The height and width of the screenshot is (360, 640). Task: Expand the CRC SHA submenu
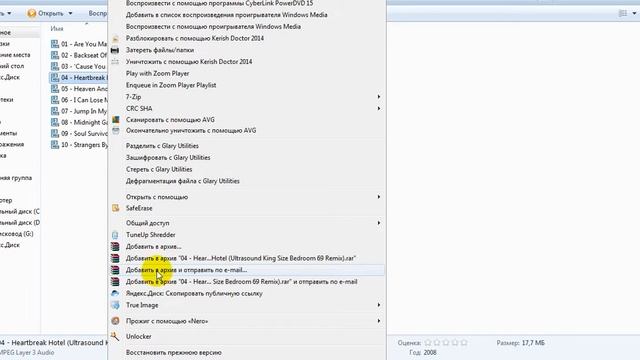379,109
